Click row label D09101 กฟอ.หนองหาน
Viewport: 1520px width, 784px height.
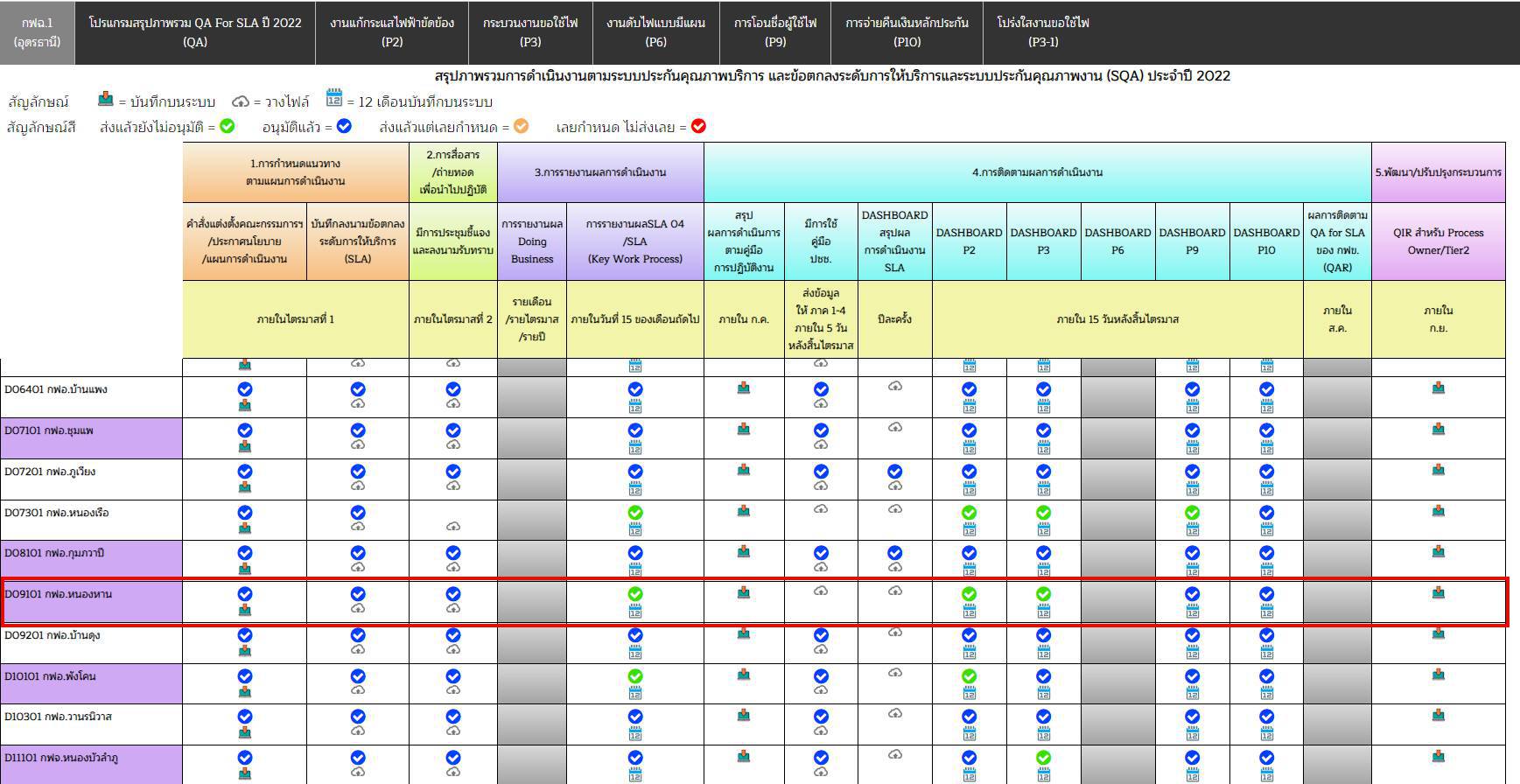tap(59, 594)
